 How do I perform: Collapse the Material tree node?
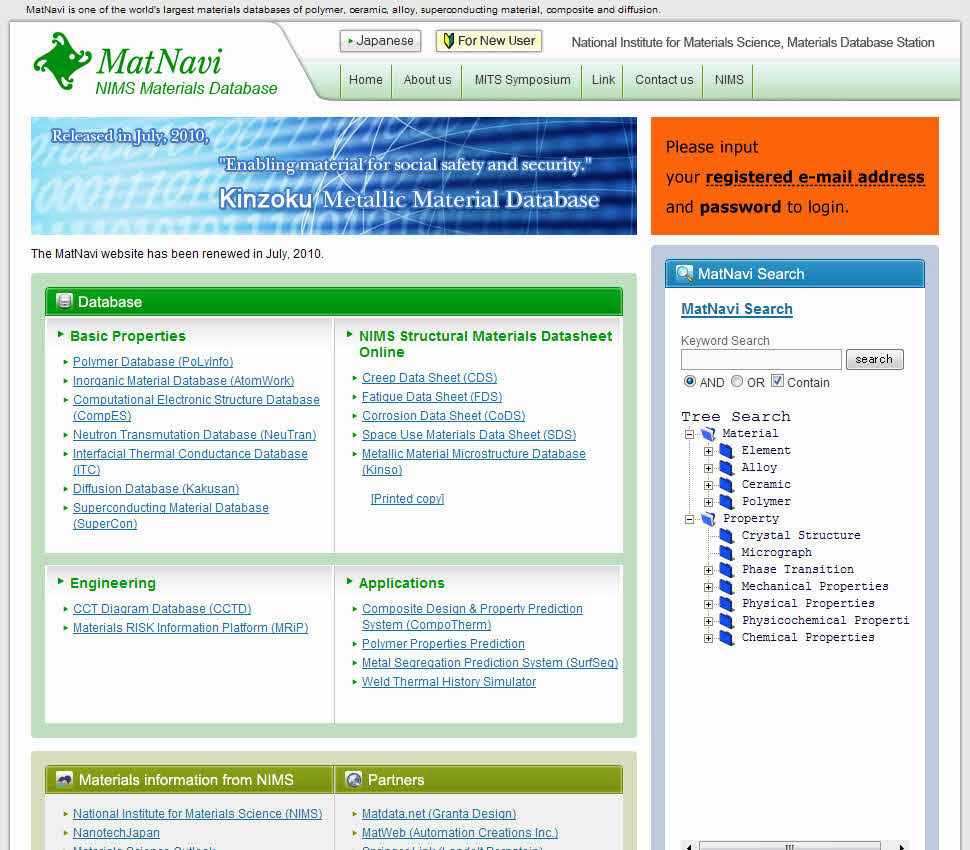pyautogui.click(x=689, y=434)
